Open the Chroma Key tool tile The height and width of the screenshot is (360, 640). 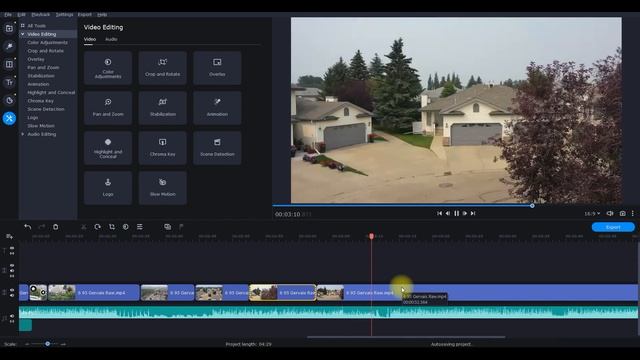point(162,148)
